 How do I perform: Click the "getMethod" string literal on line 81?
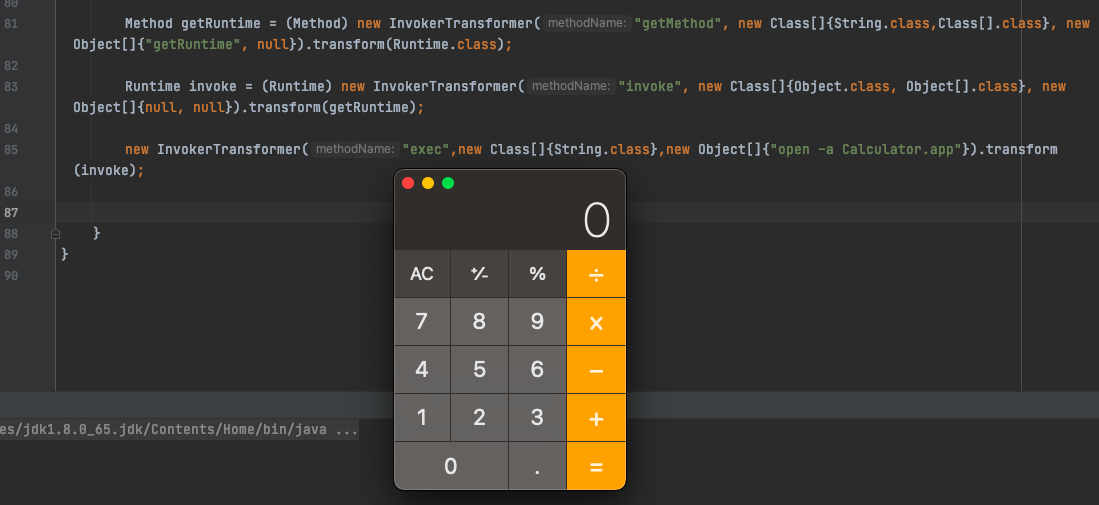pyautogui.click(x=678, y=24)
